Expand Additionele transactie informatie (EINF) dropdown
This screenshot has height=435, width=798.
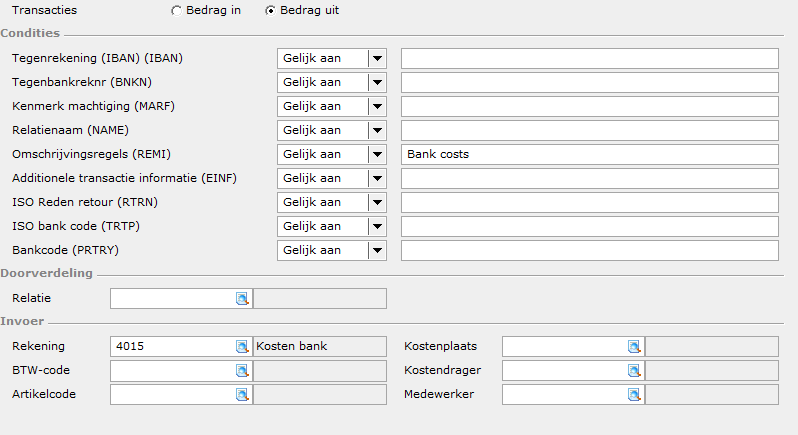pos(377,179)
